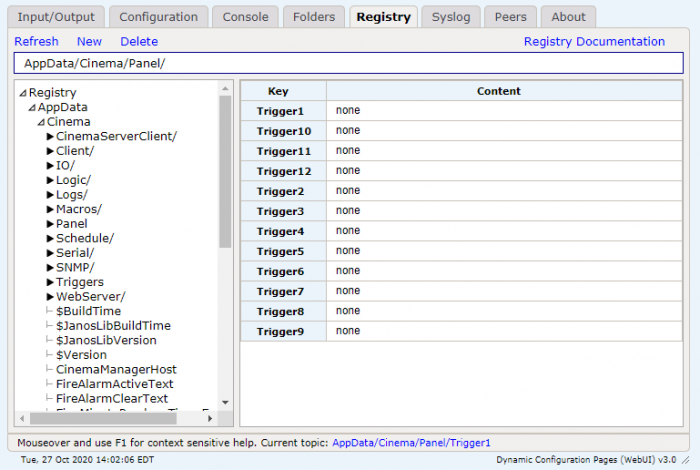
Task: Select the CinemaManagerHost key
Action: click(116, 370)
